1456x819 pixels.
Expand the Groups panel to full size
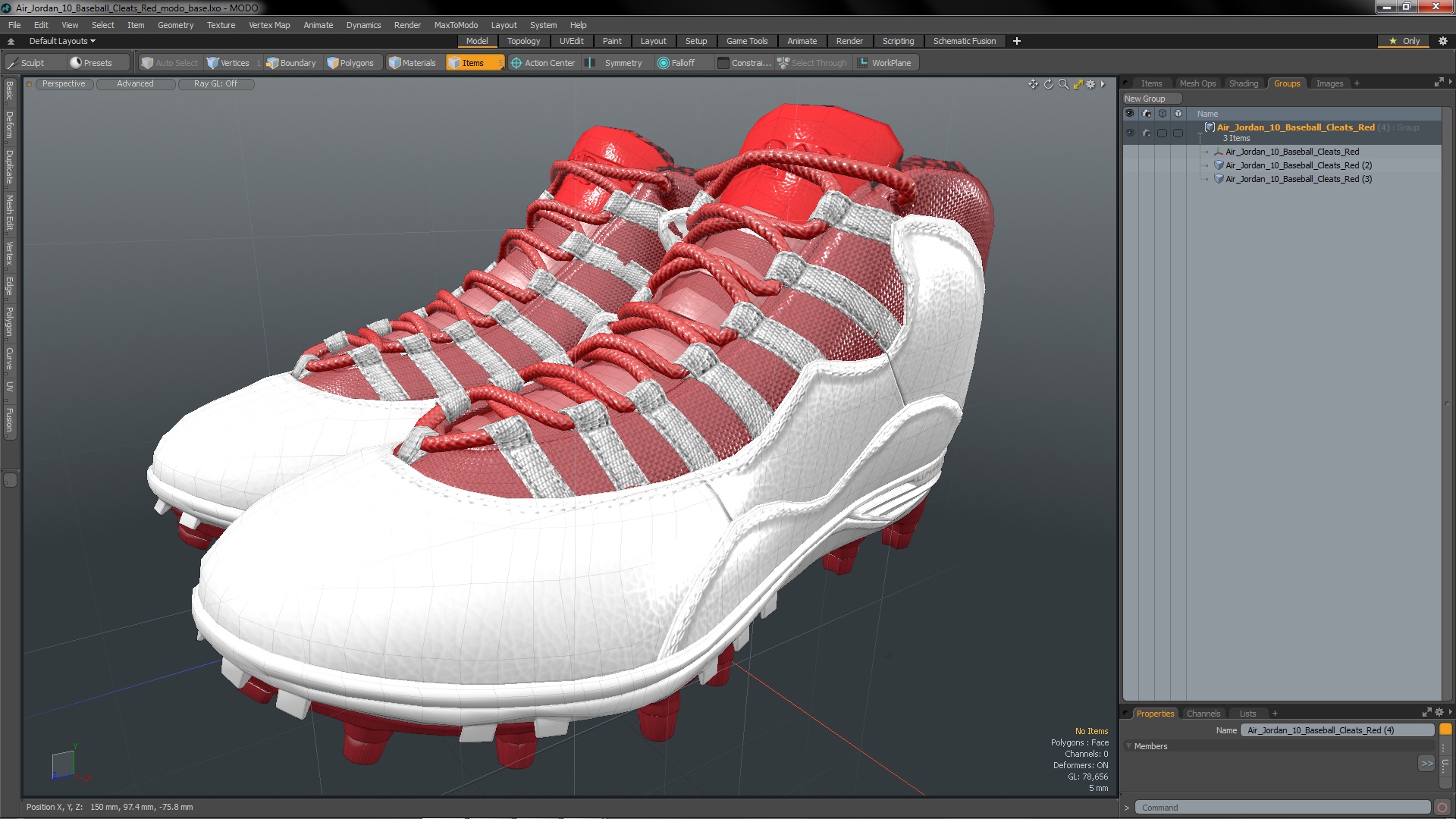point(1439,83)
